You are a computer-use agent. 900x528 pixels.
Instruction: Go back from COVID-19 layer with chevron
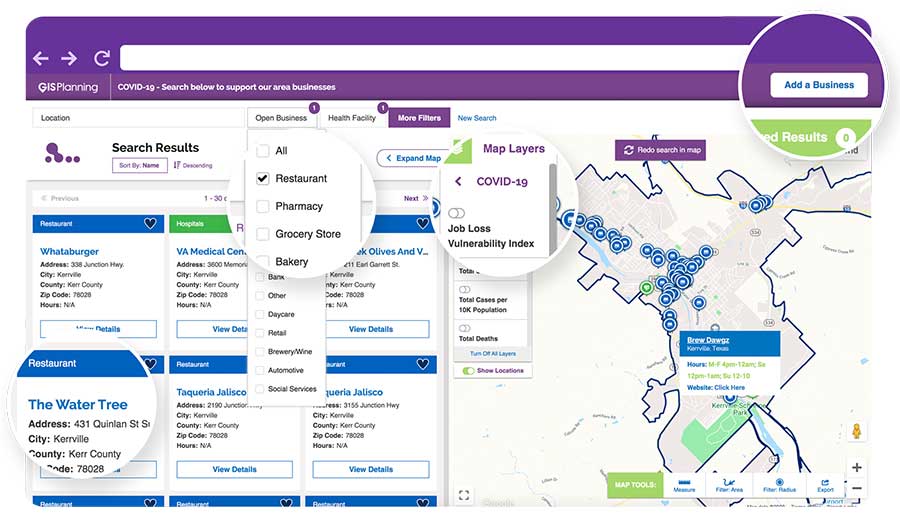pyautogui.click(x=458, y=181)
